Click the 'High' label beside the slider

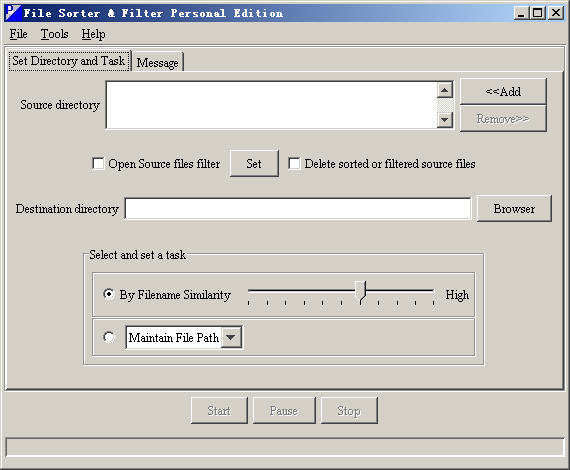point(457,295)
